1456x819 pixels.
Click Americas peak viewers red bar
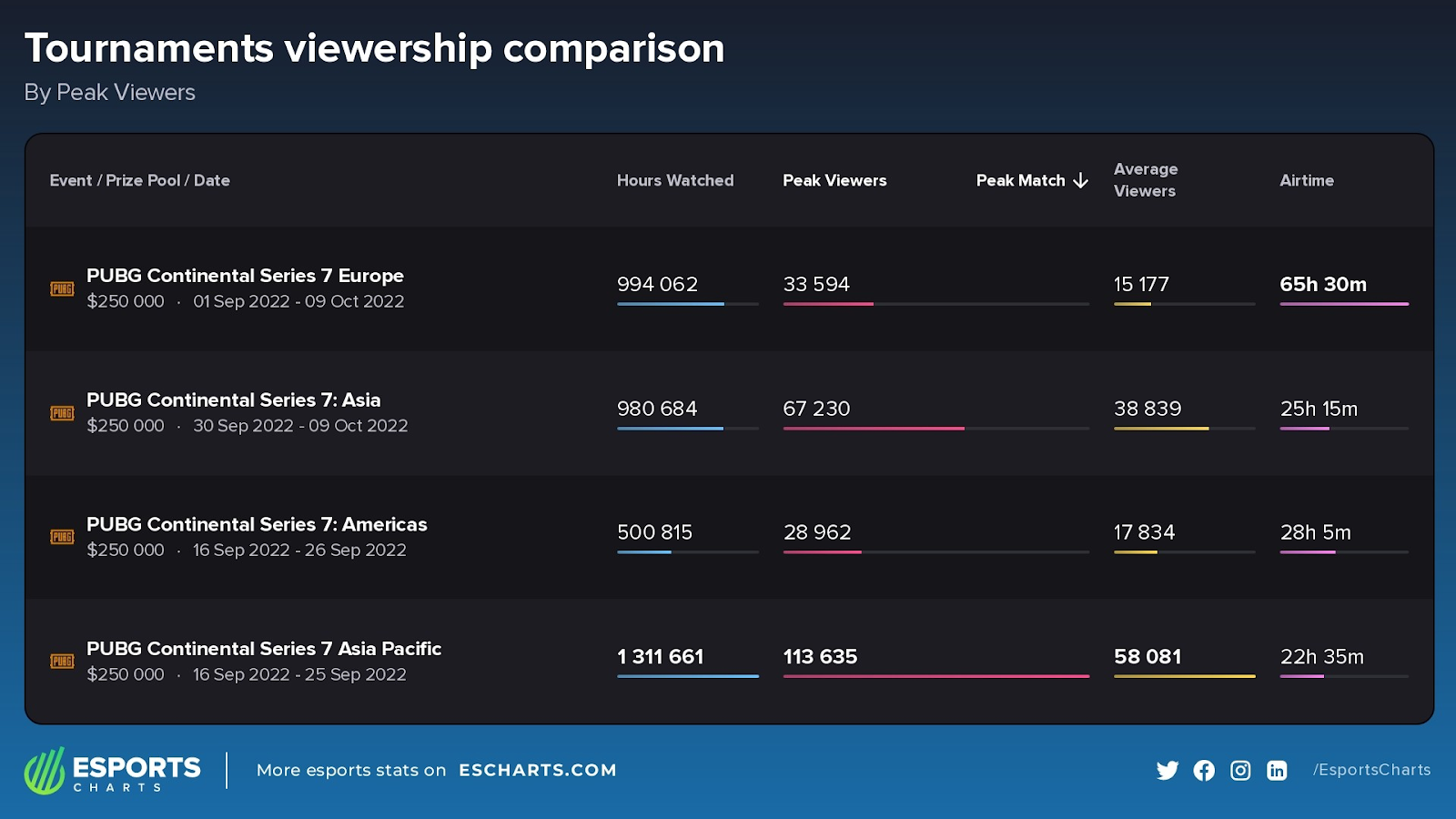pos(822,552)
